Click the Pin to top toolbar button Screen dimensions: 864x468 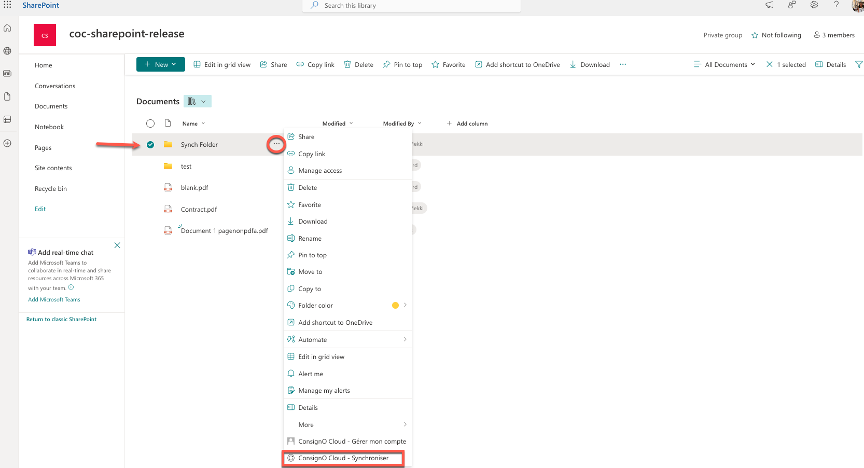pos(404,65)
